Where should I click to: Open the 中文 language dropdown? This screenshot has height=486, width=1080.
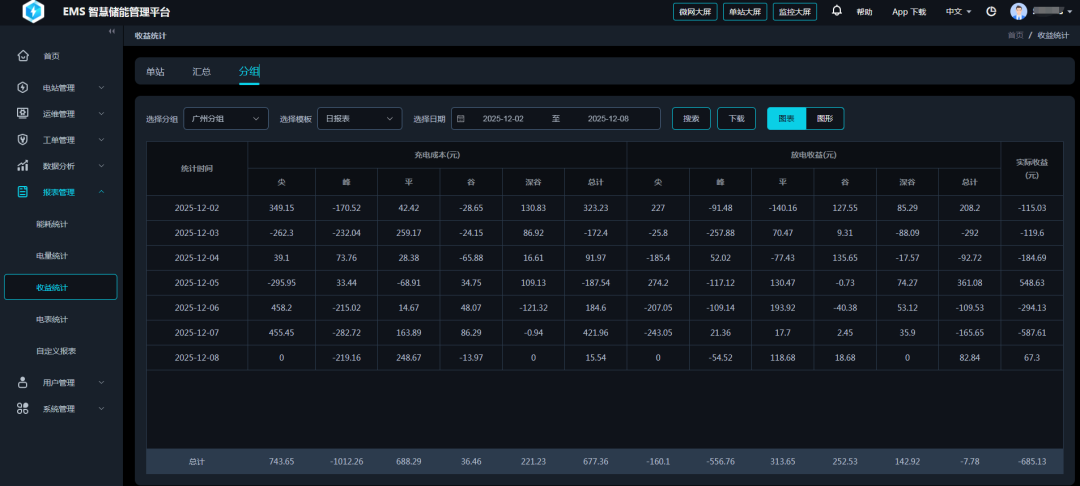(x=958, y=12)
